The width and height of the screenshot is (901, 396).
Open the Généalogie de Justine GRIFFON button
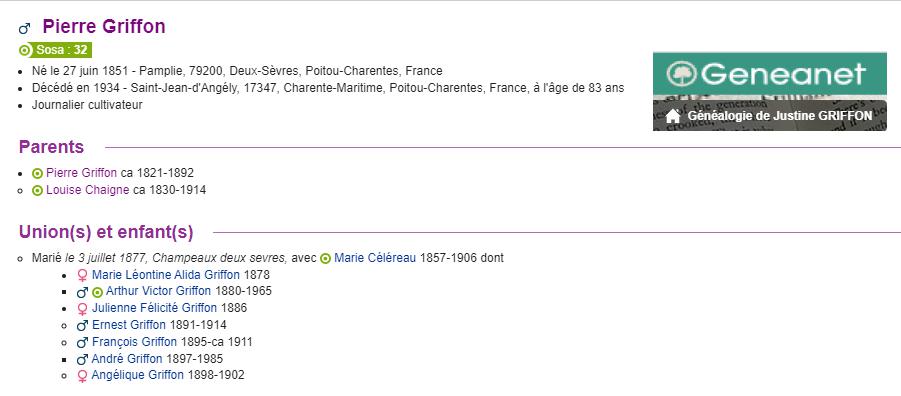point(769,116)
